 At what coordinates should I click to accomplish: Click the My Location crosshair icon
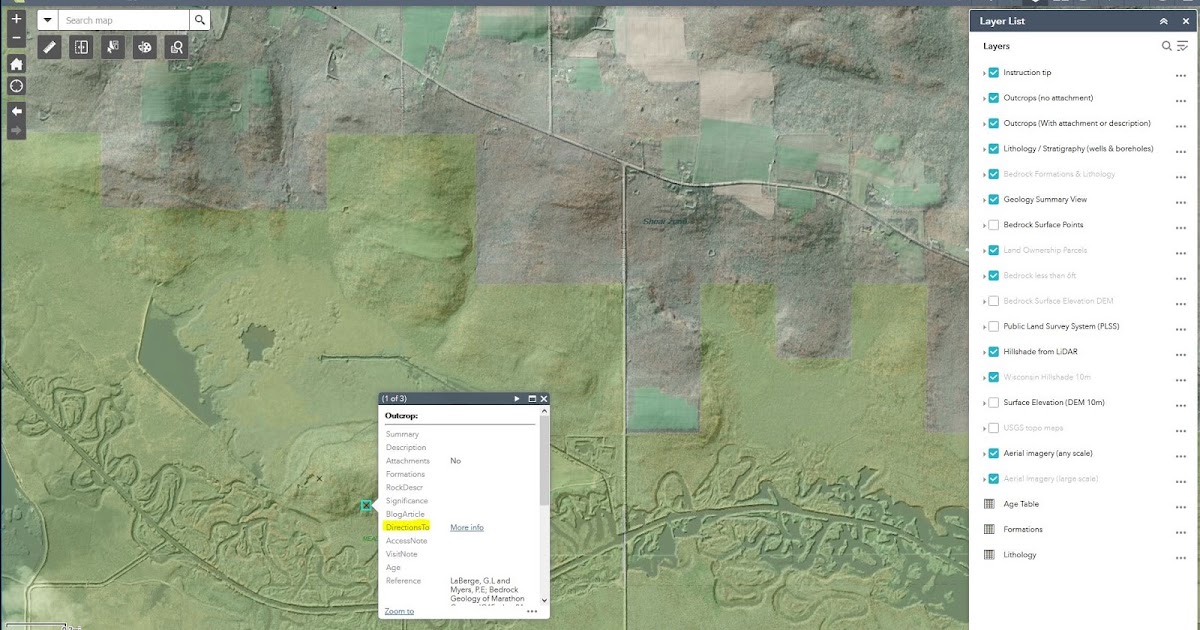coord(14,86)
